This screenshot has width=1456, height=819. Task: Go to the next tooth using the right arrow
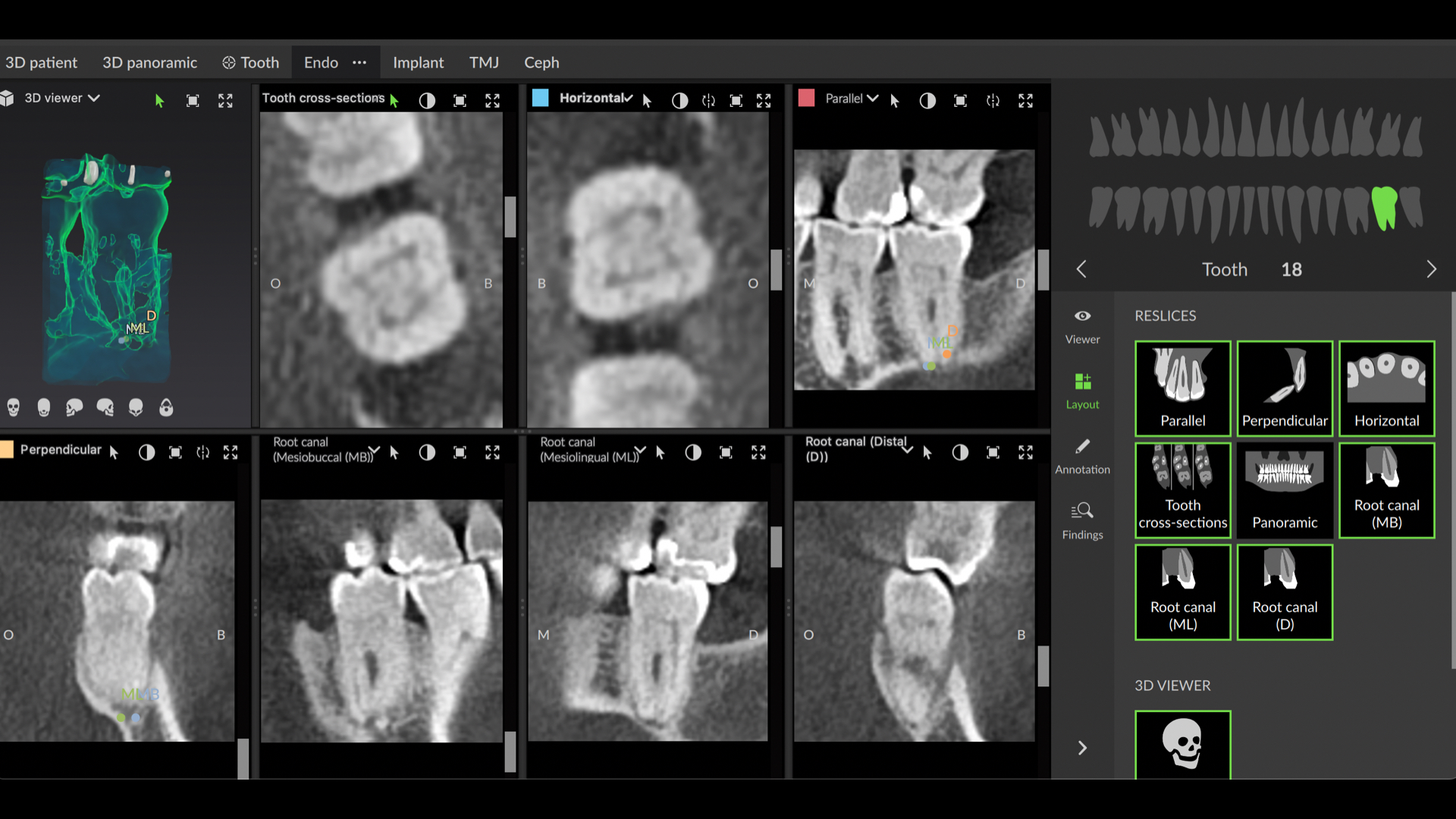[1432, 268]
